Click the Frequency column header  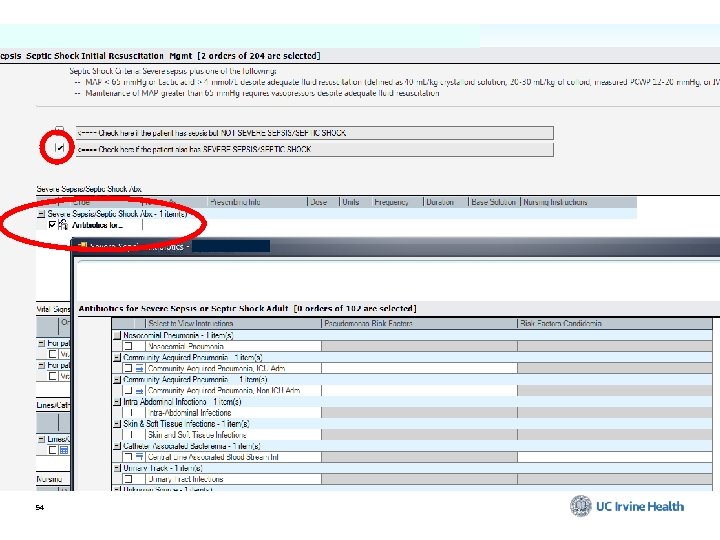pos(396,202)
